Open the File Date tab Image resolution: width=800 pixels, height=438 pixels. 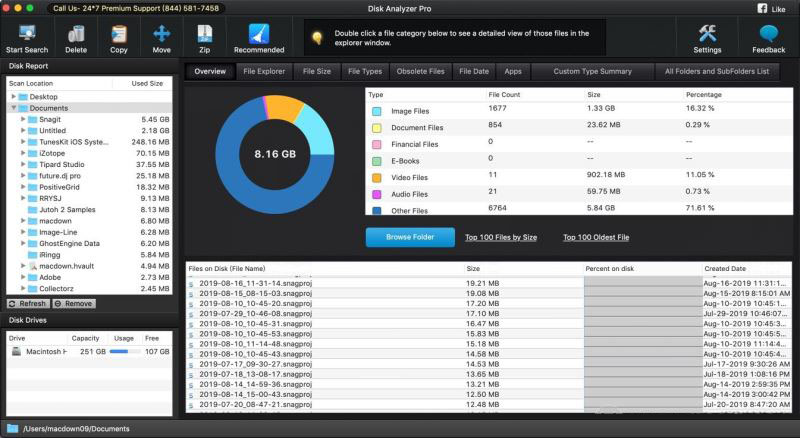click(474, 71)
